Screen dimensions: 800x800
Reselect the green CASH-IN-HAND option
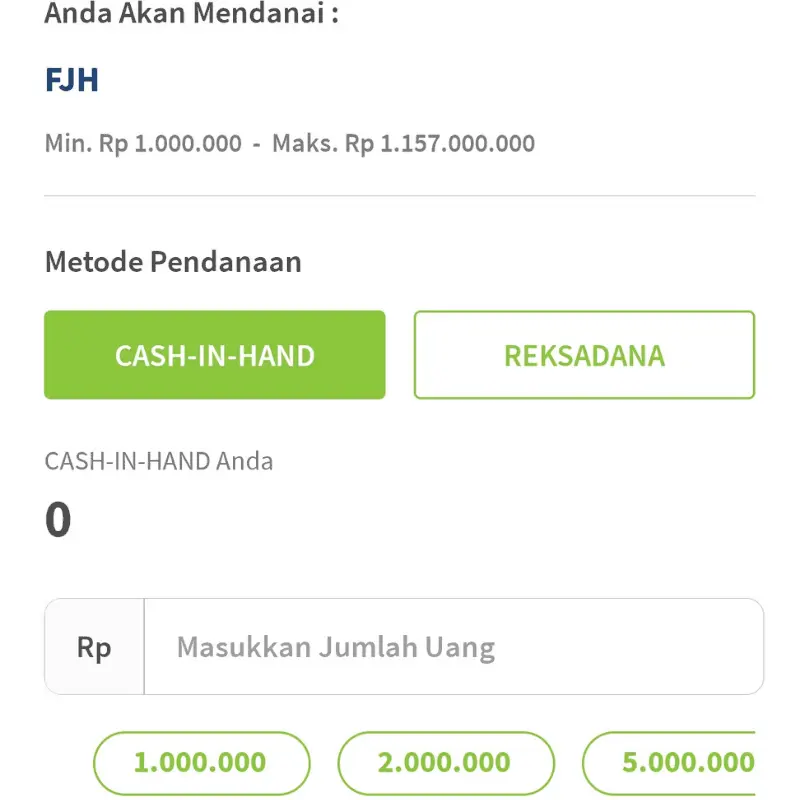tap(215, 354)
